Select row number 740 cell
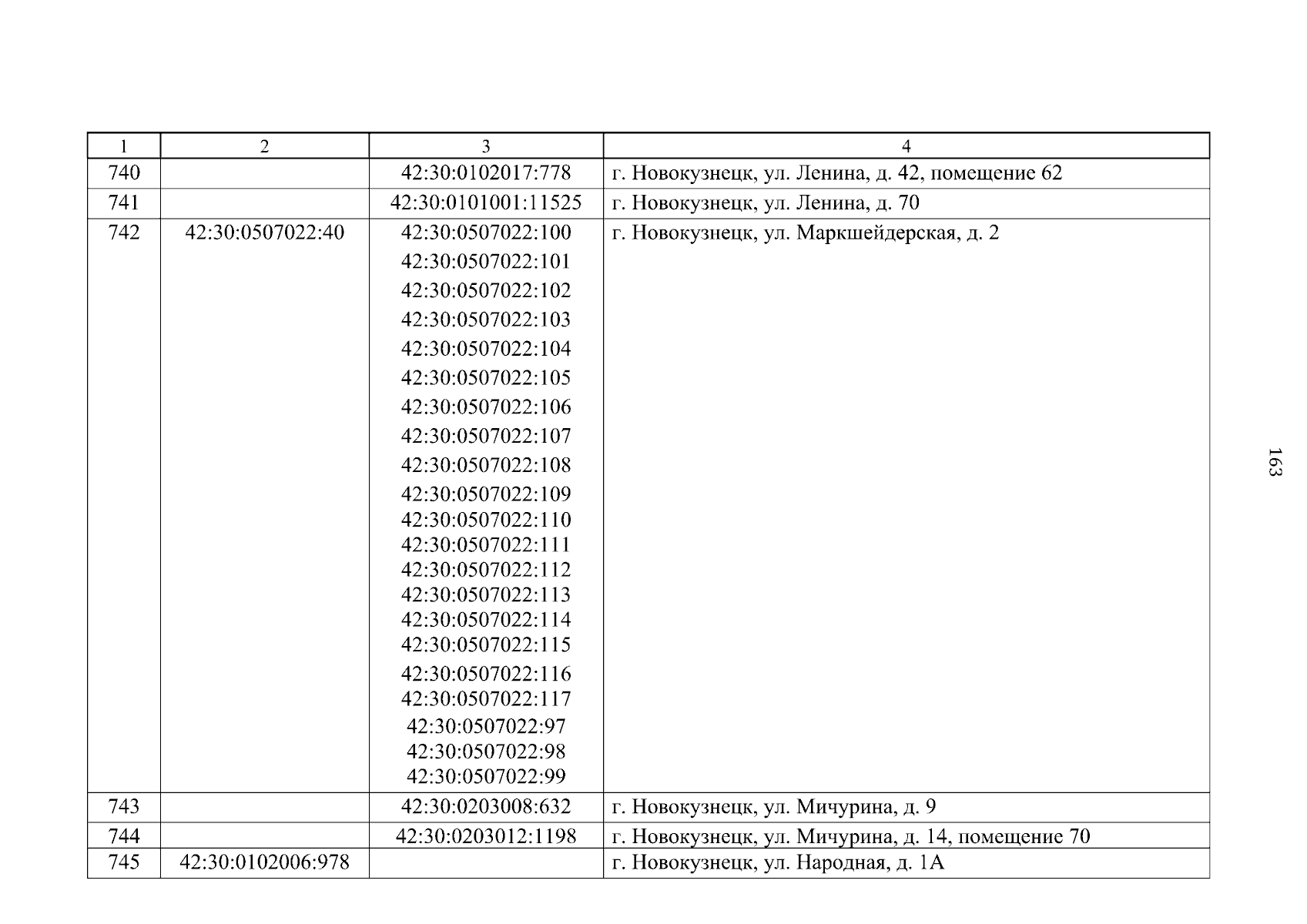 click(124, 173)
